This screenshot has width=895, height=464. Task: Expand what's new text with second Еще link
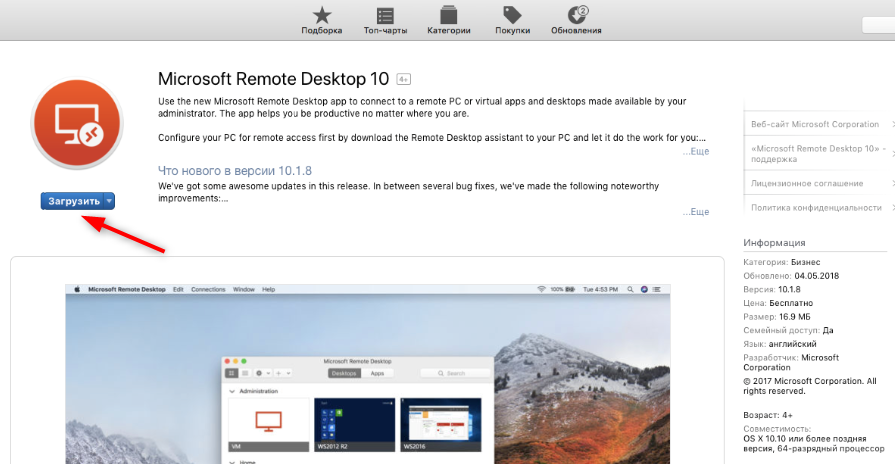coord(696,212)
